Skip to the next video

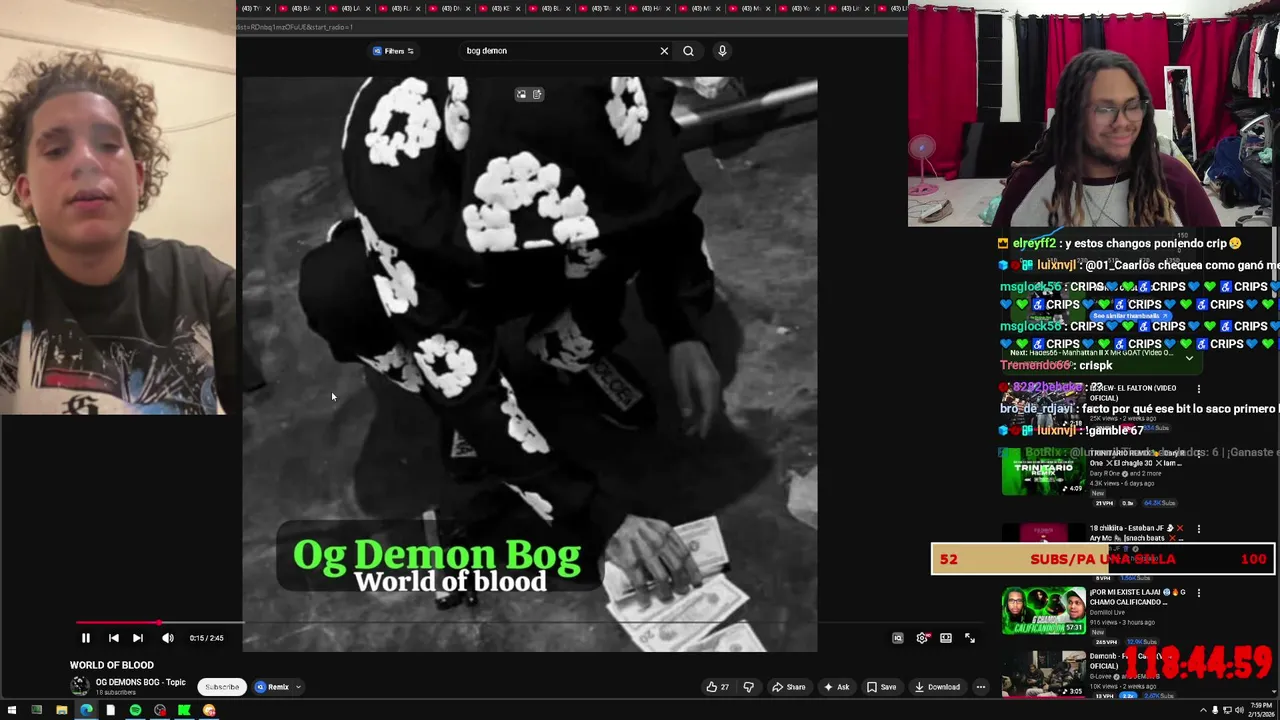[138, 638]
